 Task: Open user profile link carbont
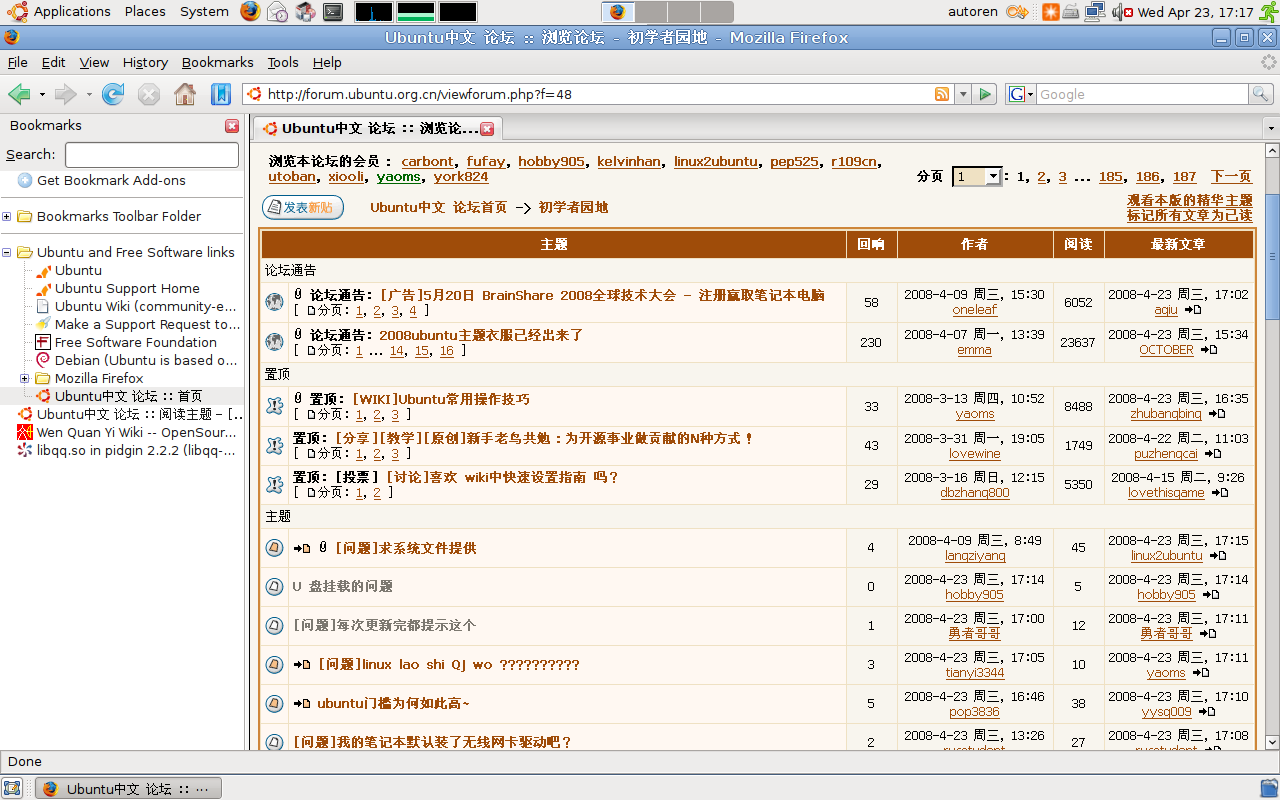coord(428,162)
